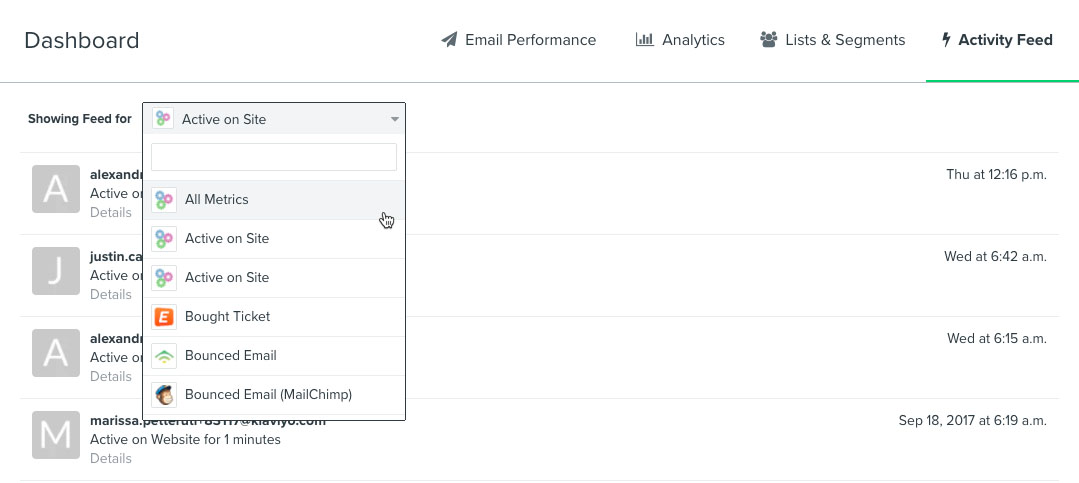This screenshot has width=1079, height=483.
Task: Choose Bounced Email (MailChimp) from the dropdown list
Action: [x=268, y=395]
